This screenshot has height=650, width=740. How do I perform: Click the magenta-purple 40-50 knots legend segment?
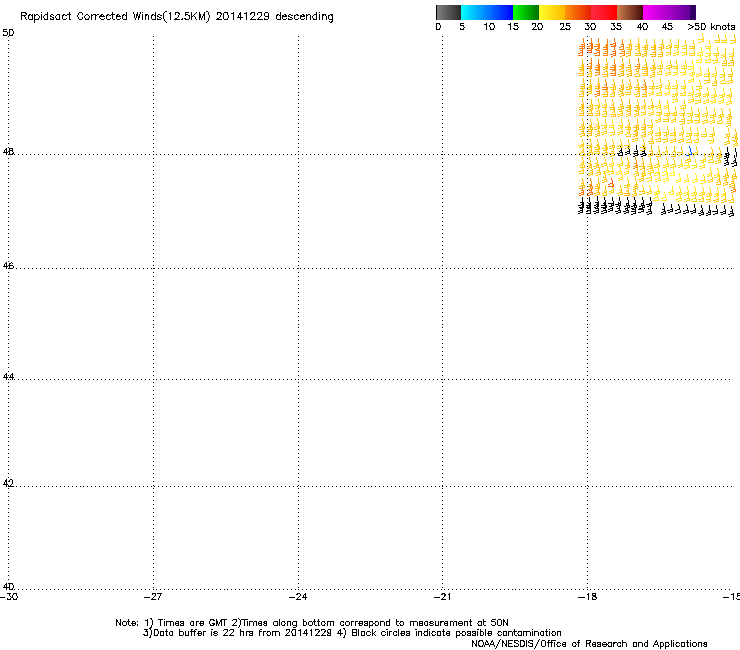pyautogui.click(x=669, y=12)
